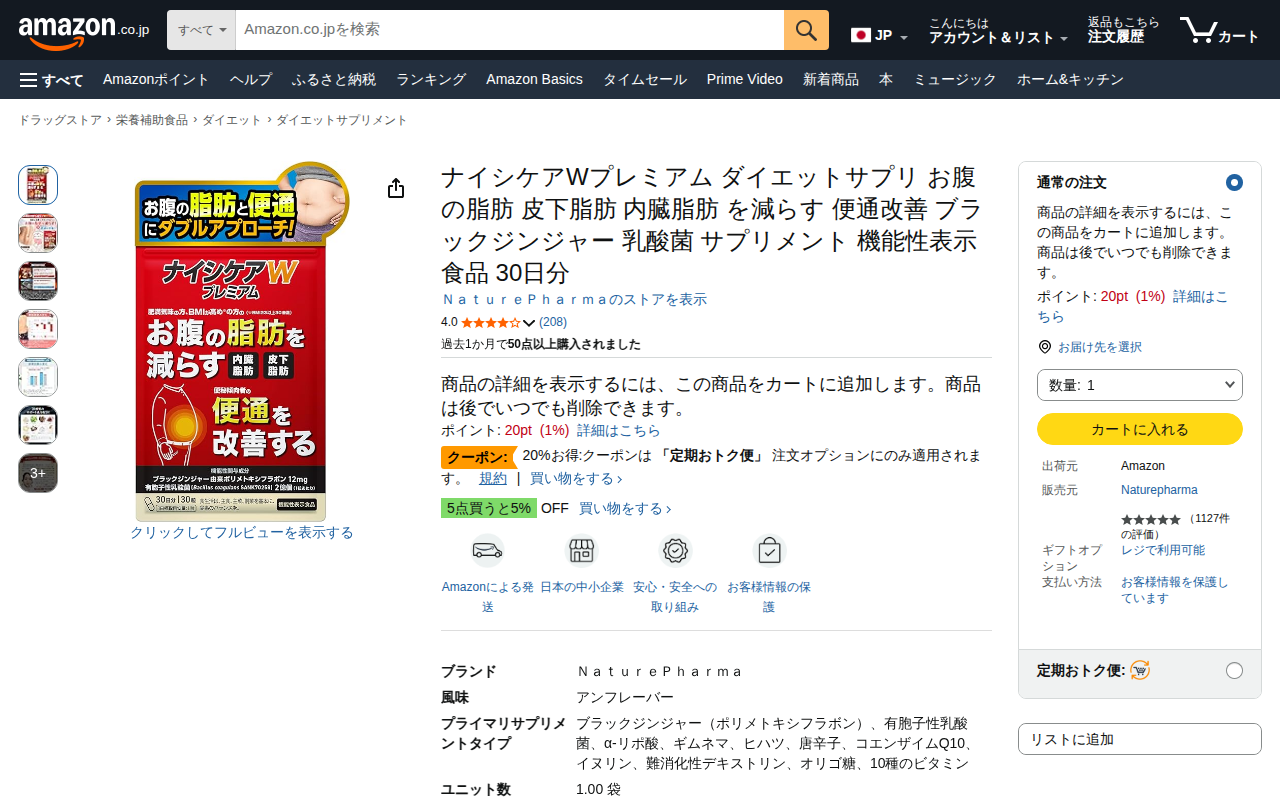Focus the Amazon.co.jp search field
Screen dimensions: 1280x800
tap(510, 30)
